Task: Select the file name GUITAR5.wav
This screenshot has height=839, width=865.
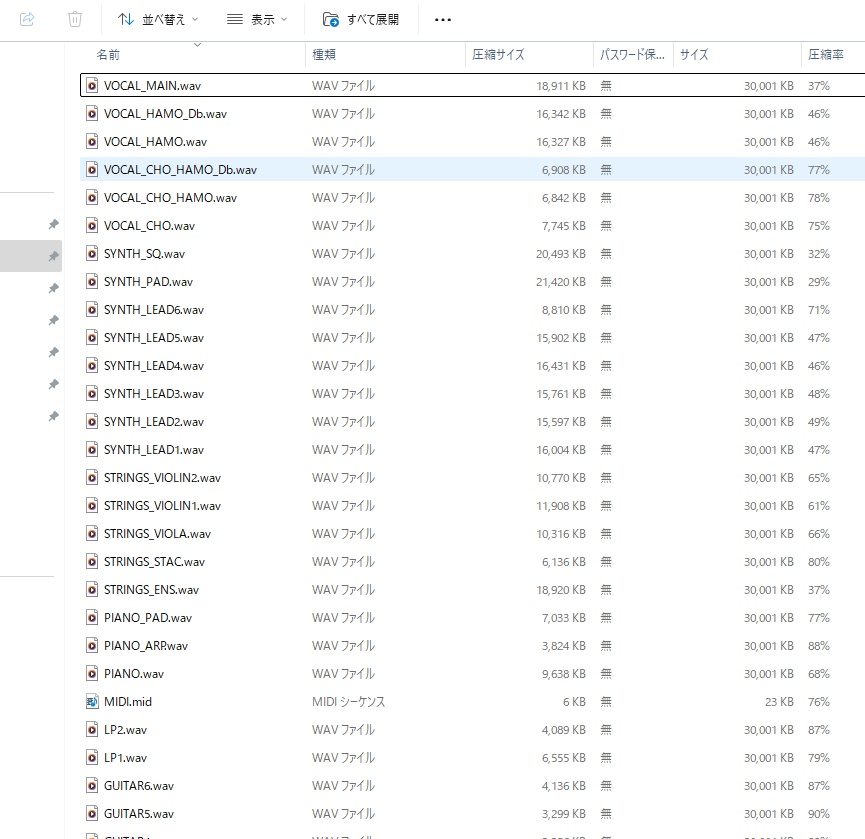Action: [x=139, y=814]
